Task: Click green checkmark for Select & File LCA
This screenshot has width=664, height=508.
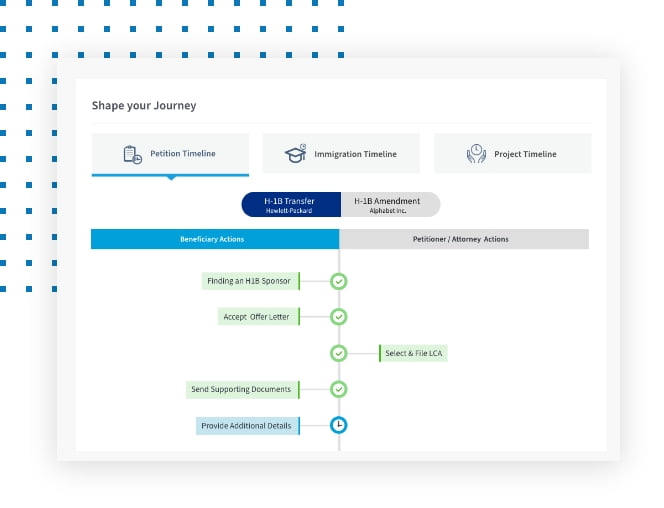Action: (x=339, y=353)
